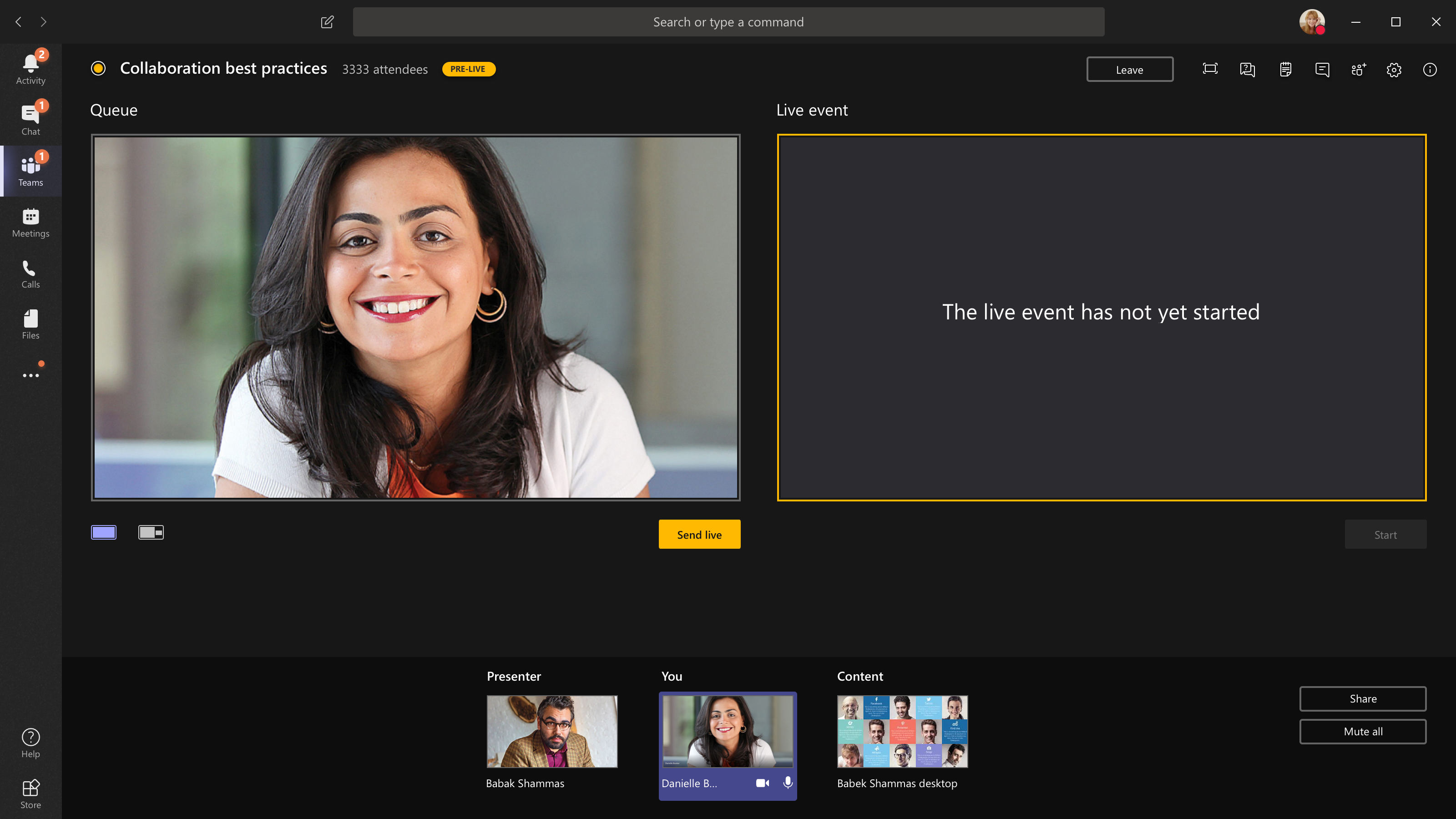Image resolution: width=1456 pixels, height=819 pixels.
Task: Click the share screen icon in toolbar
Action: (x=1210, y=69)
